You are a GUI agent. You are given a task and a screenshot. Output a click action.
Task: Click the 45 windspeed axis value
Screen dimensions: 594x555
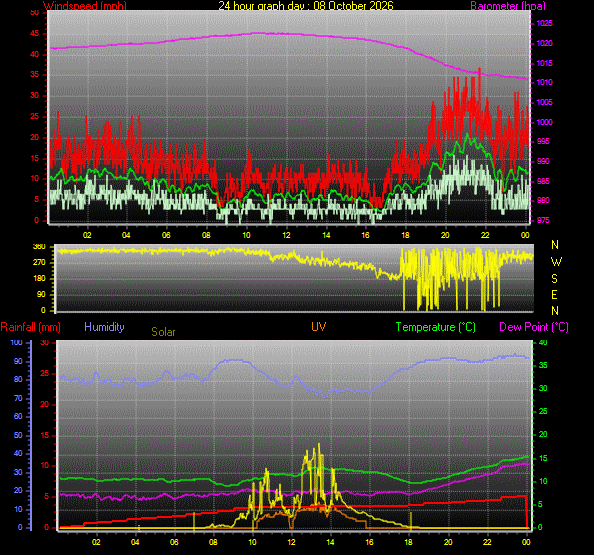point(34,34)
